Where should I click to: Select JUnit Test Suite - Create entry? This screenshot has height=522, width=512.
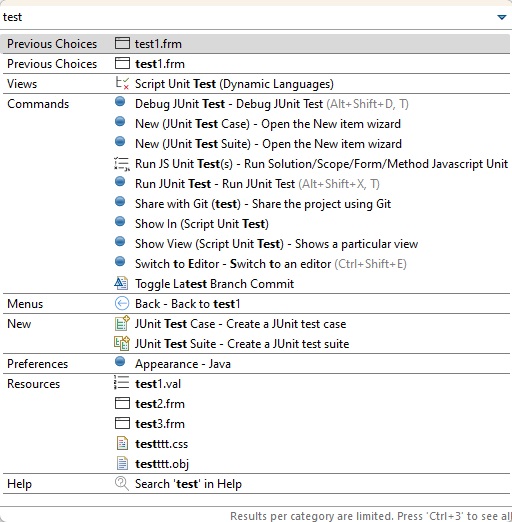[242, 344]
